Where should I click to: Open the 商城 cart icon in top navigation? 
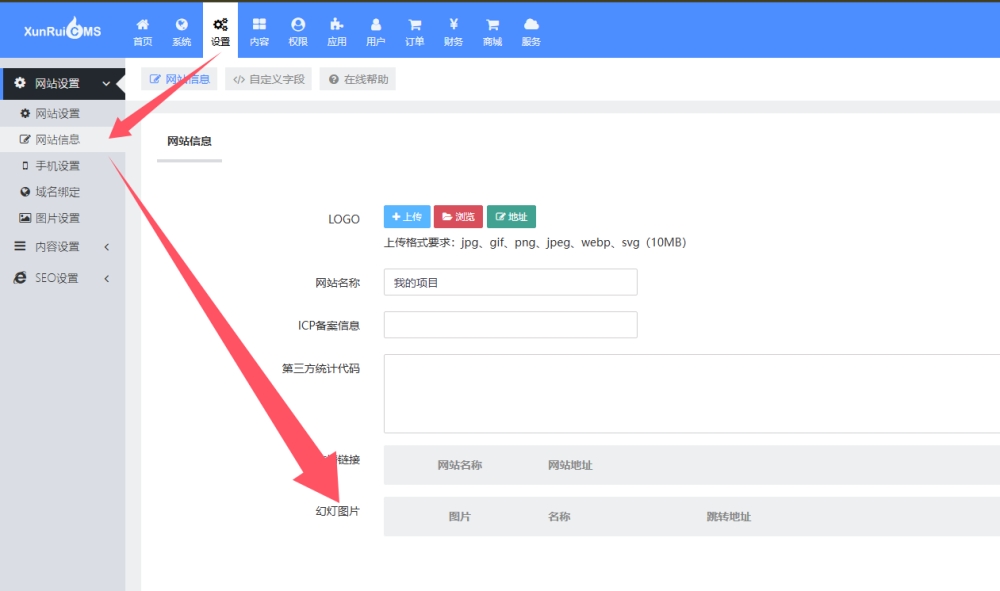tap(492, 24)
